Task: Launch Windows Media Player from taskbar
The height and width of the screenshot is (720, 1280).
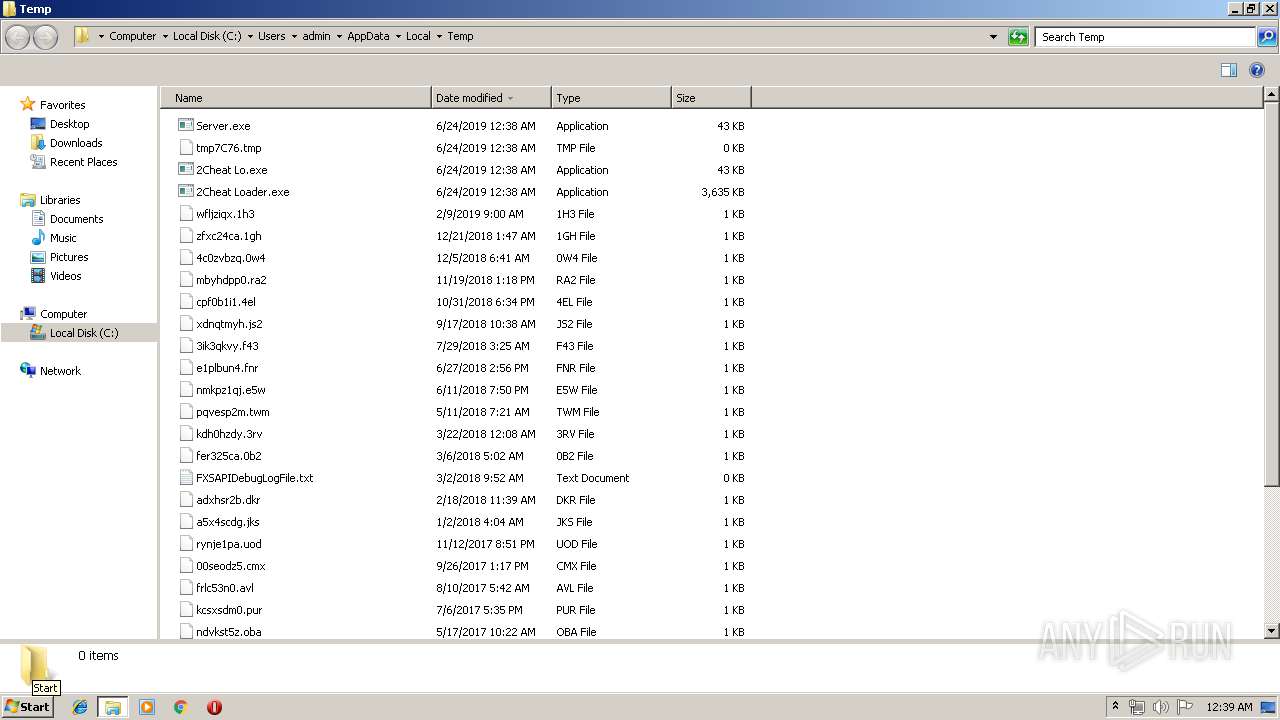Action: [x=147, y=707]
